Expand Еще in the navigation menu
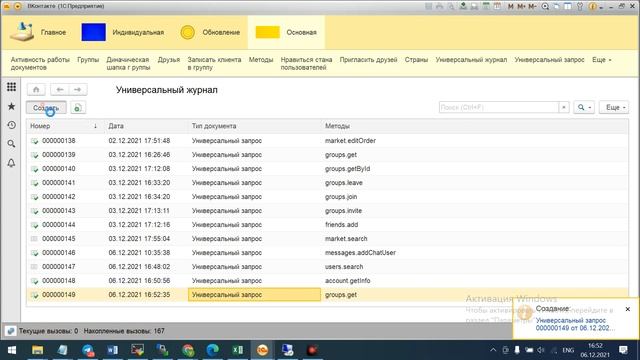 602,60
